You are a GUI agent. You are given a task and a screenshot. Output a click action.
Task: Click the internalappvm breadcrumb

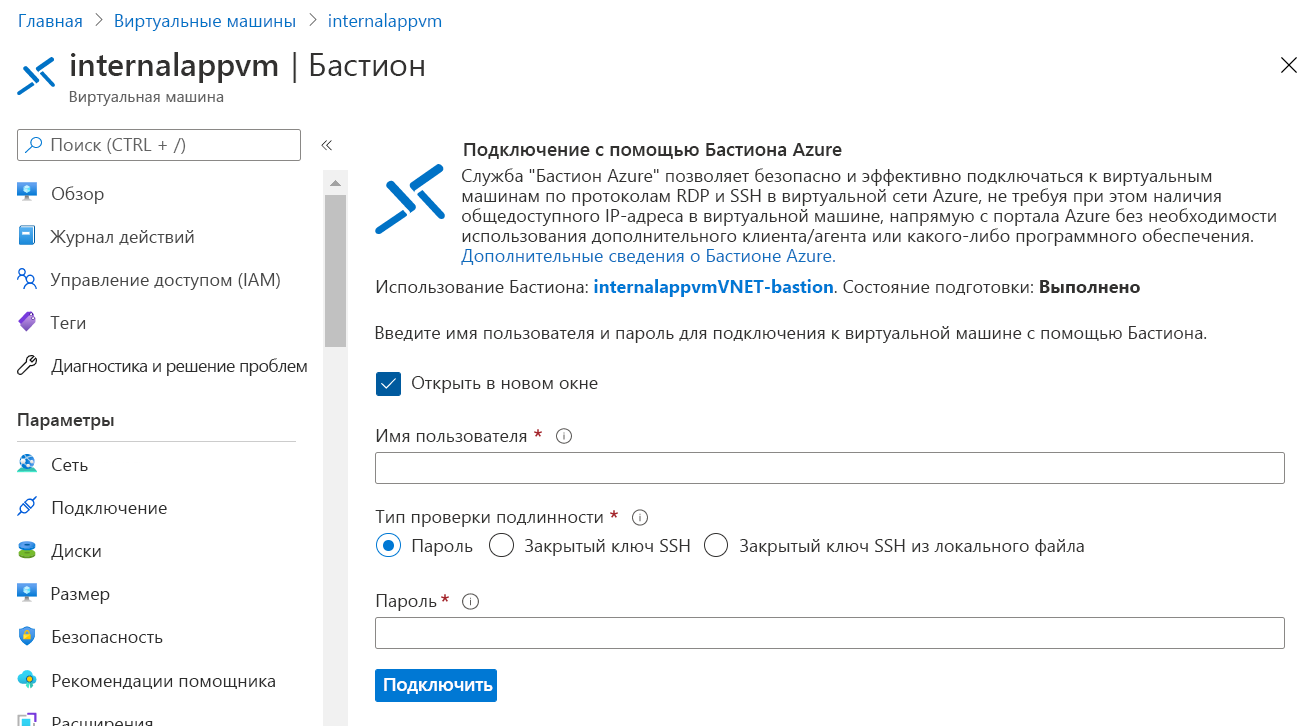tap(385, 20)
